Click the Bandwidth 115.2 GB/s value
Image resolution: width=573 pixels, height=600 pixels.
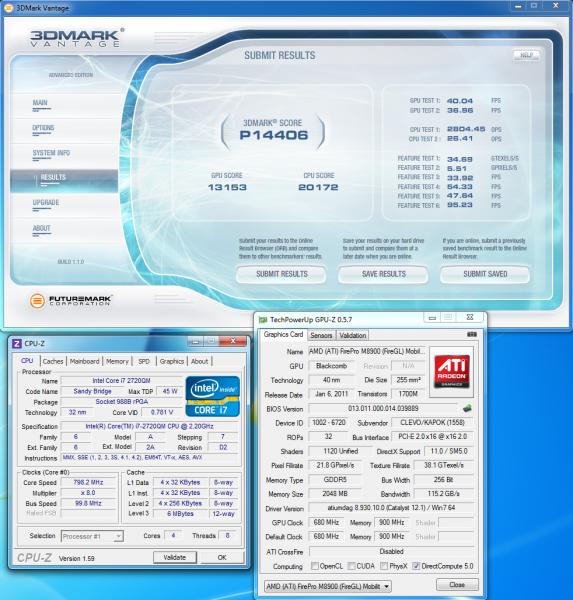444,494
